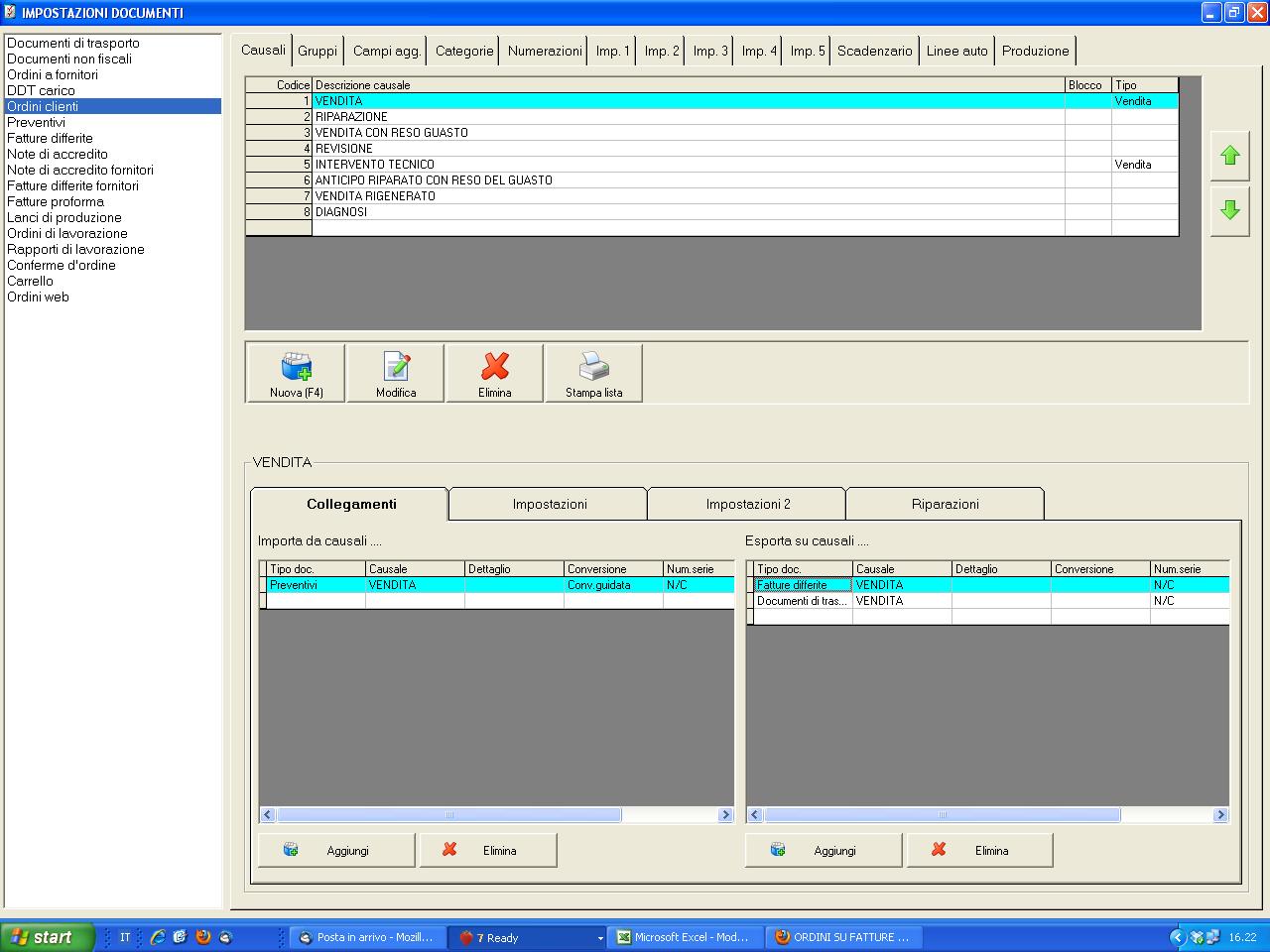
Task: Switch to the Impostazioni sub-tab
Action: click(550, 504)
